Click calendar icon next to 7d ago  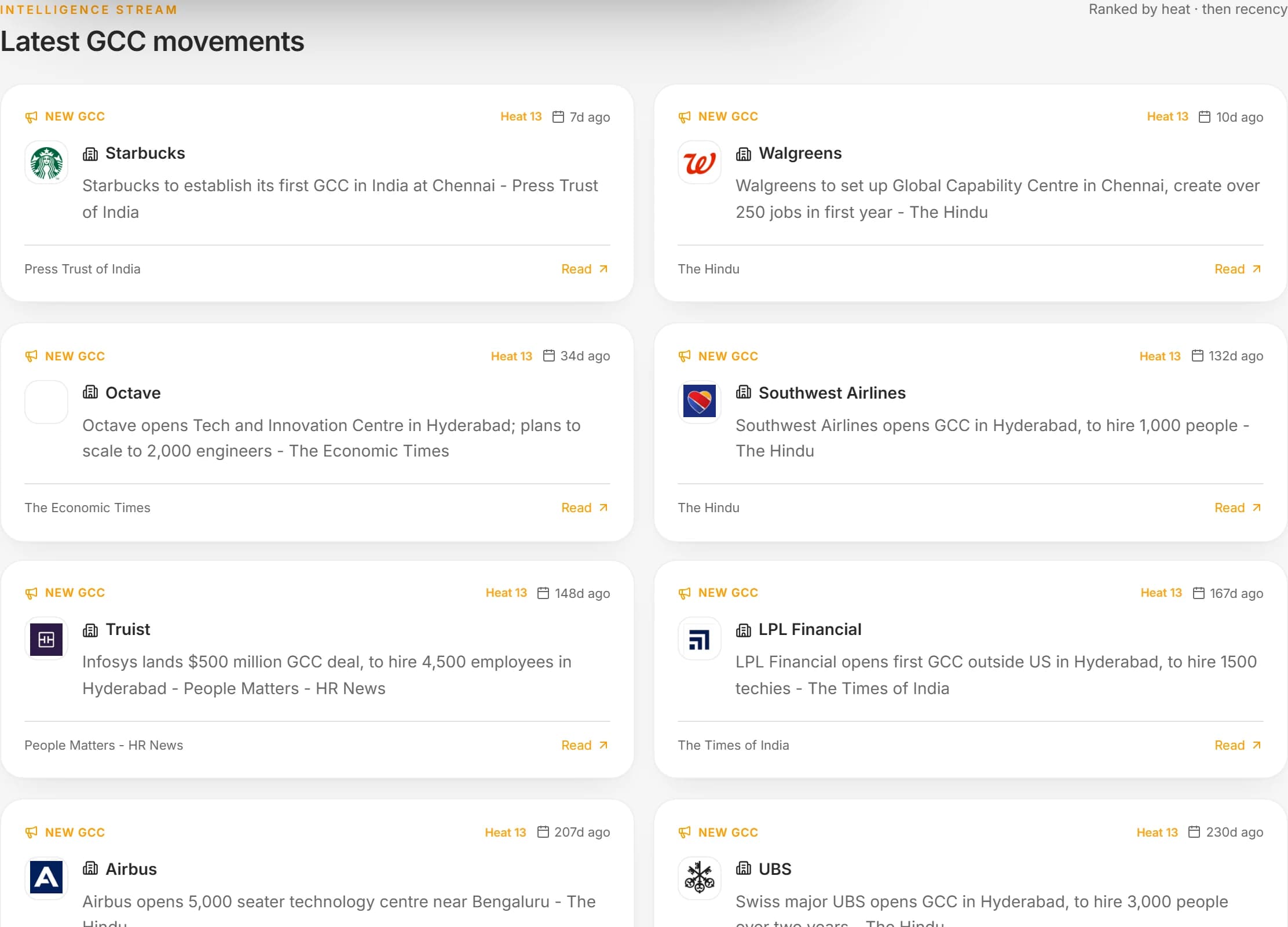coord(558,117)
